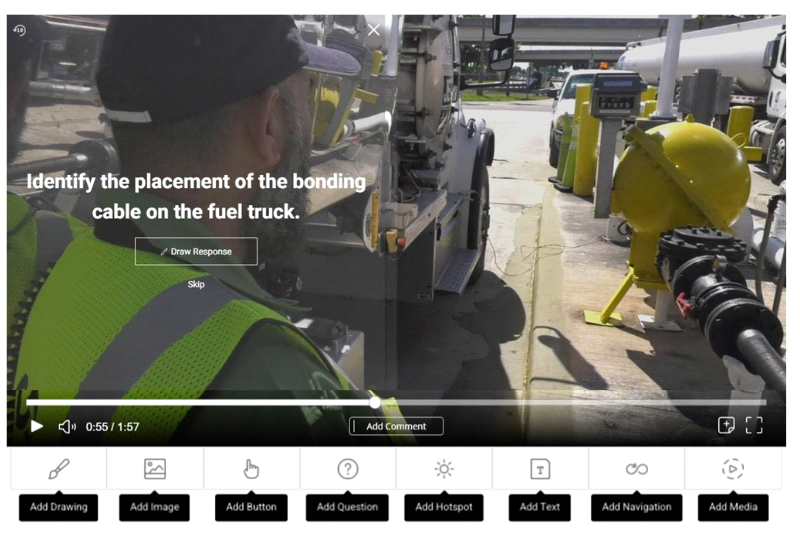Click the hand pointer icon above Add Button
This screenshot has width=800, height=543.
(x=251, y=469)
